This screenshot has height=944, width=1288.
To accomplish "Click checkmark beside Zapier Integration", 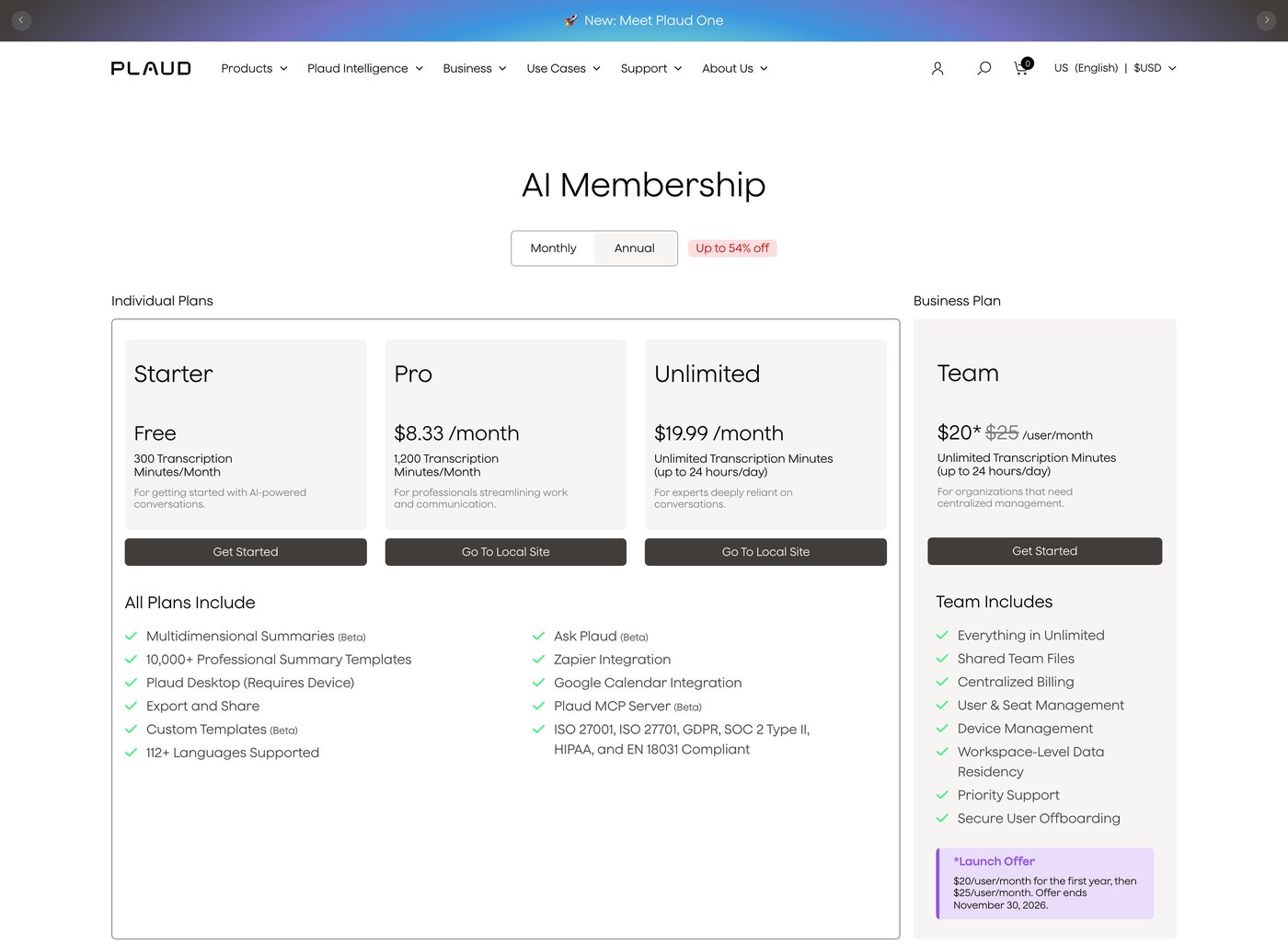I will point(538,659).
